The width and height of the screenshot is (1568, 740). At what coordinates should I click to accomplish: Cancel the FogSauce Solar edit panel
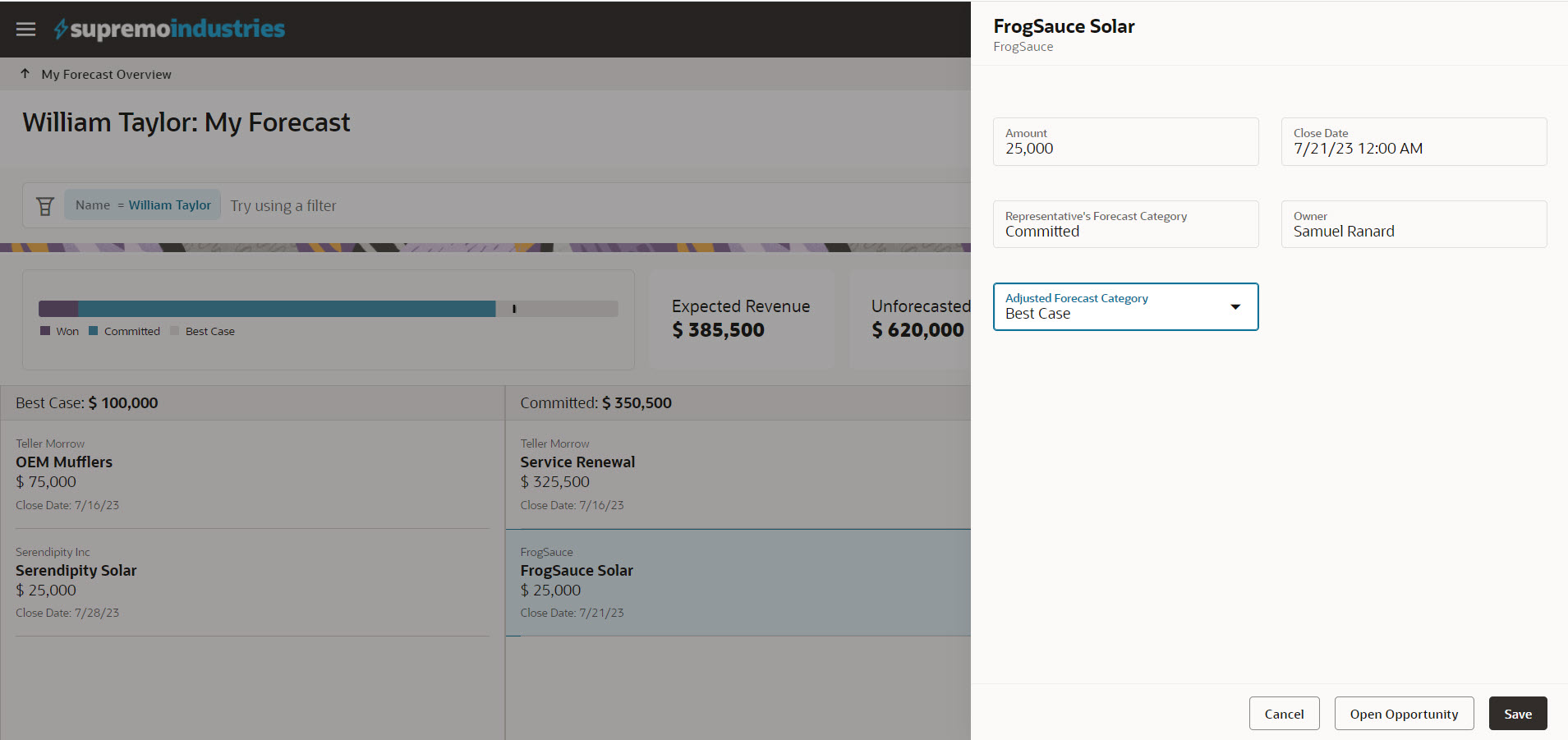pyautogui.click(x=1284, y=714)
